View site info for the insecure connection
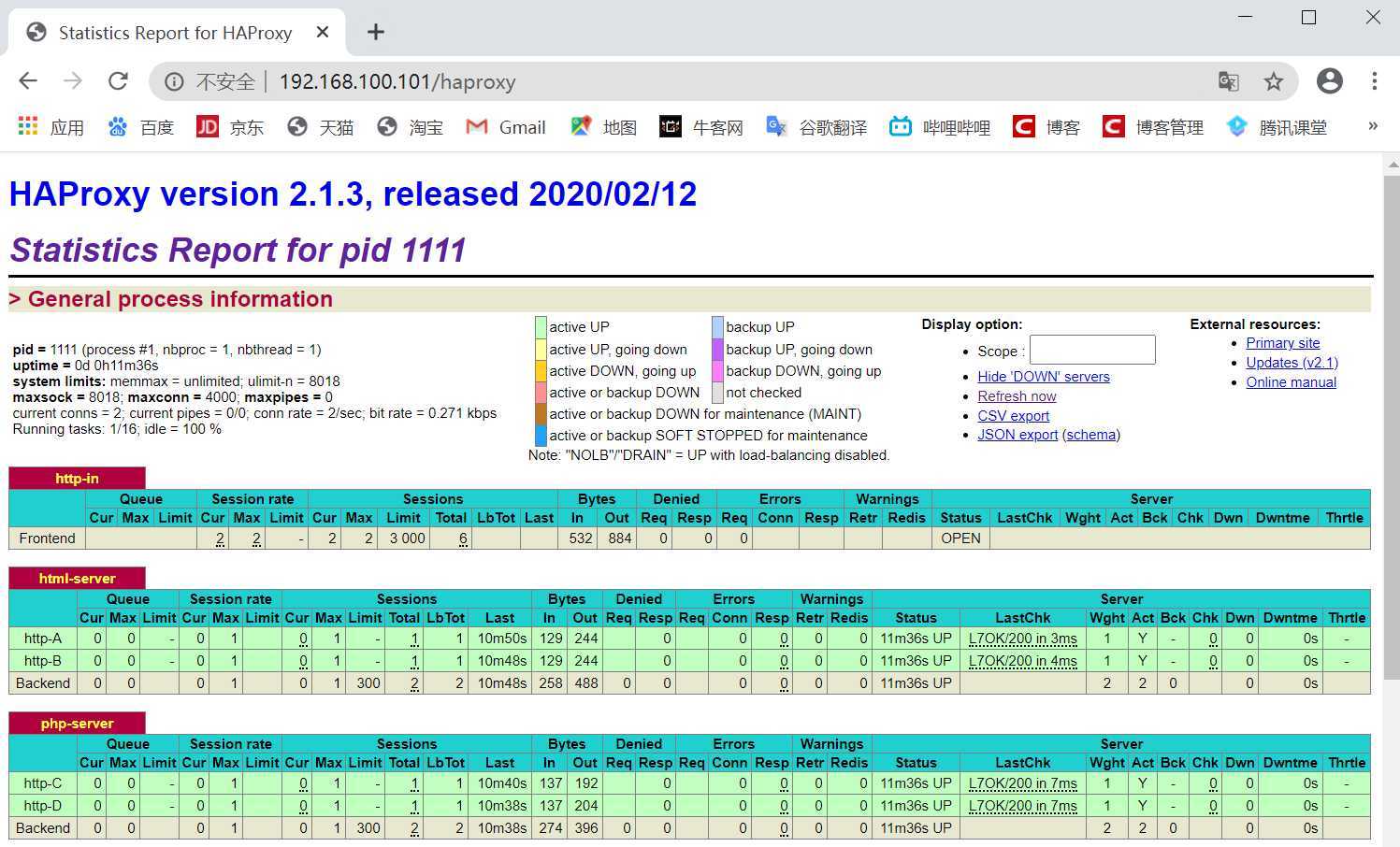Image resolution: width=1400 pixels, height=847 pixels. coord(174,82)
